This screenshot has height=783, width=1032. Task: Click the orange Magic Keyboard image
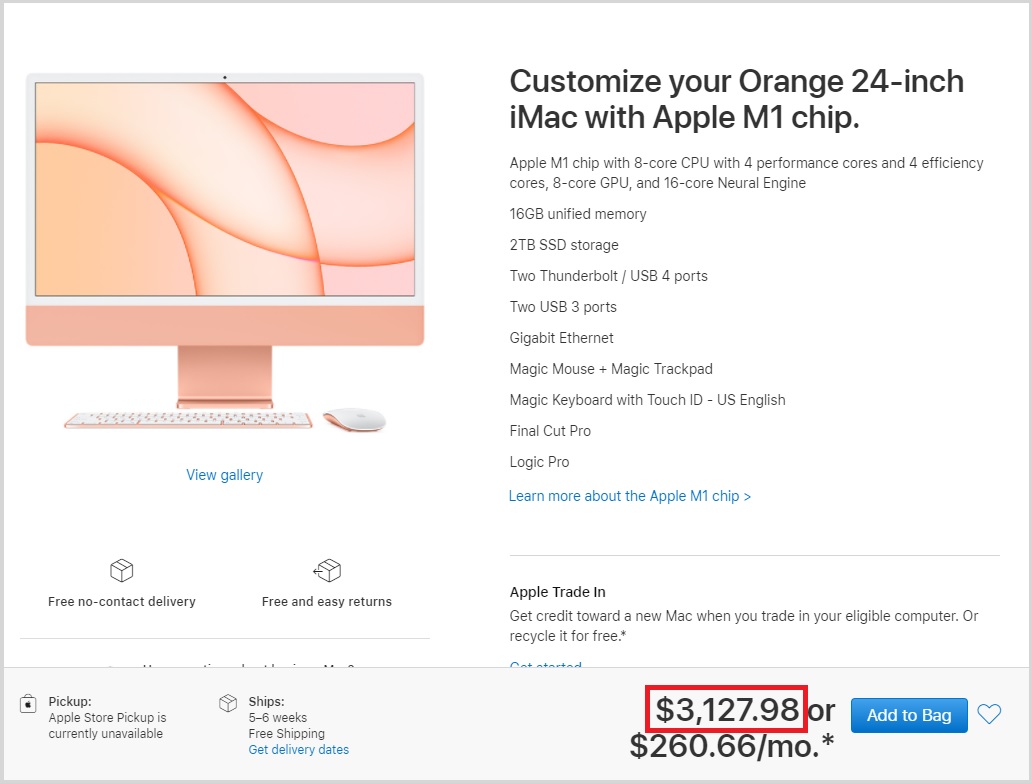click(188, 420)
